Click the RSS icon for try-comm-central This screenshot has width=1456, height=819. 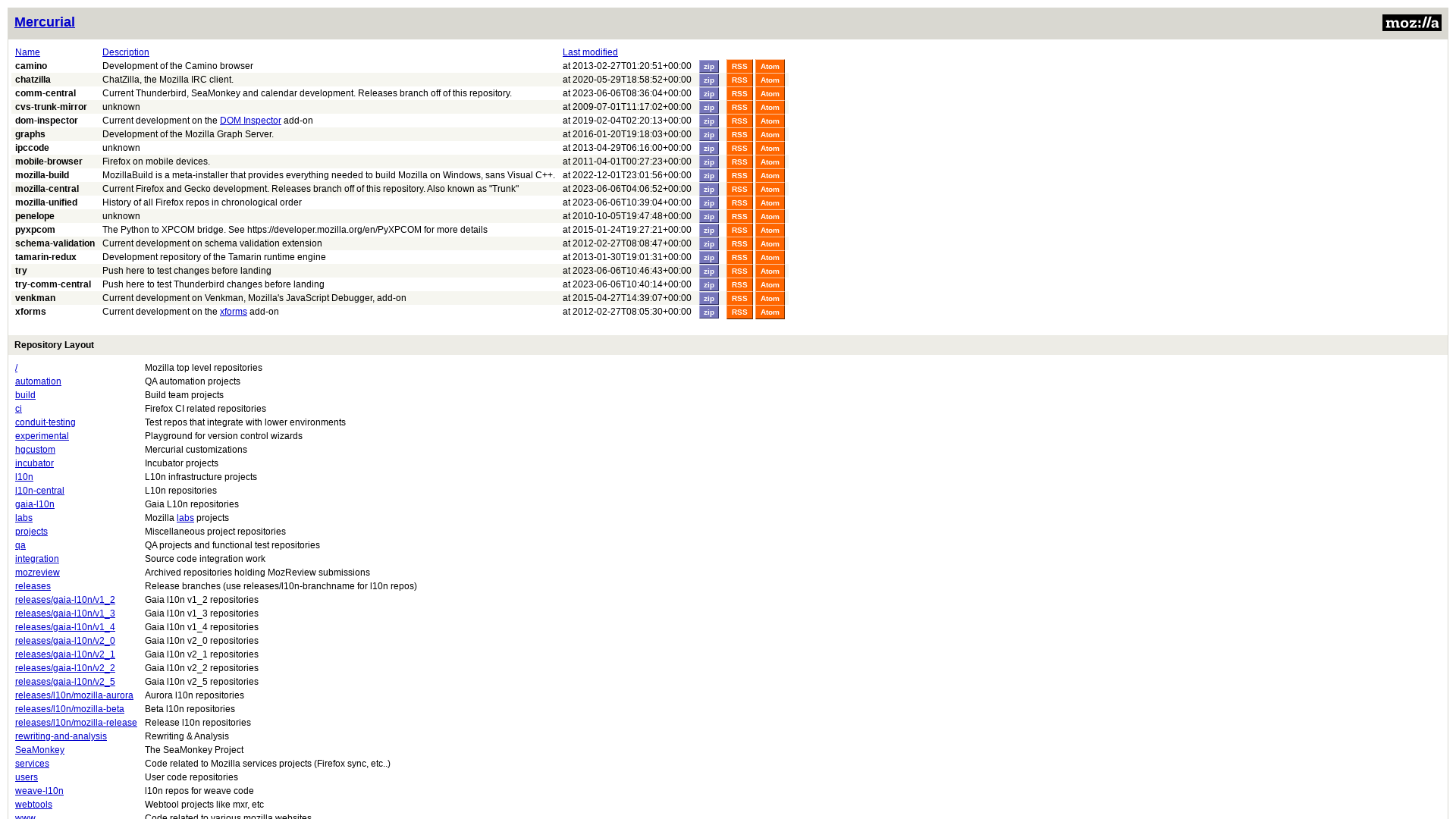point(739,285)
